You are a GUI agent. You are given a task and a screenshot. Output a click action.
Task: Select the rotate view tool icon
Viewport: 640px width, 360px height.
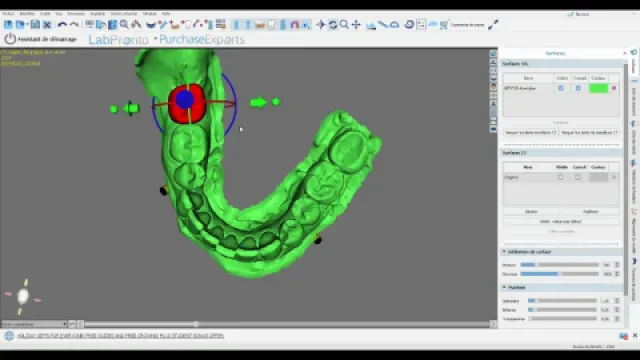point(333,25)
